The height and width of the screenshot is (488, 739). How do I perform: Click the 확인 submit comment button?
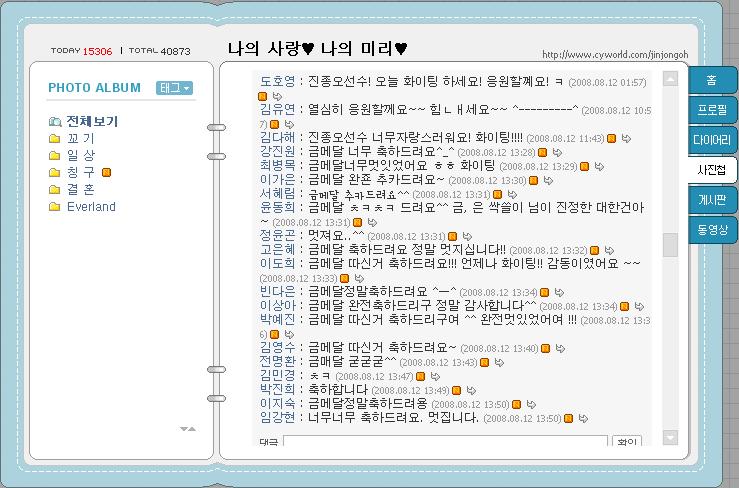point(627,442)
